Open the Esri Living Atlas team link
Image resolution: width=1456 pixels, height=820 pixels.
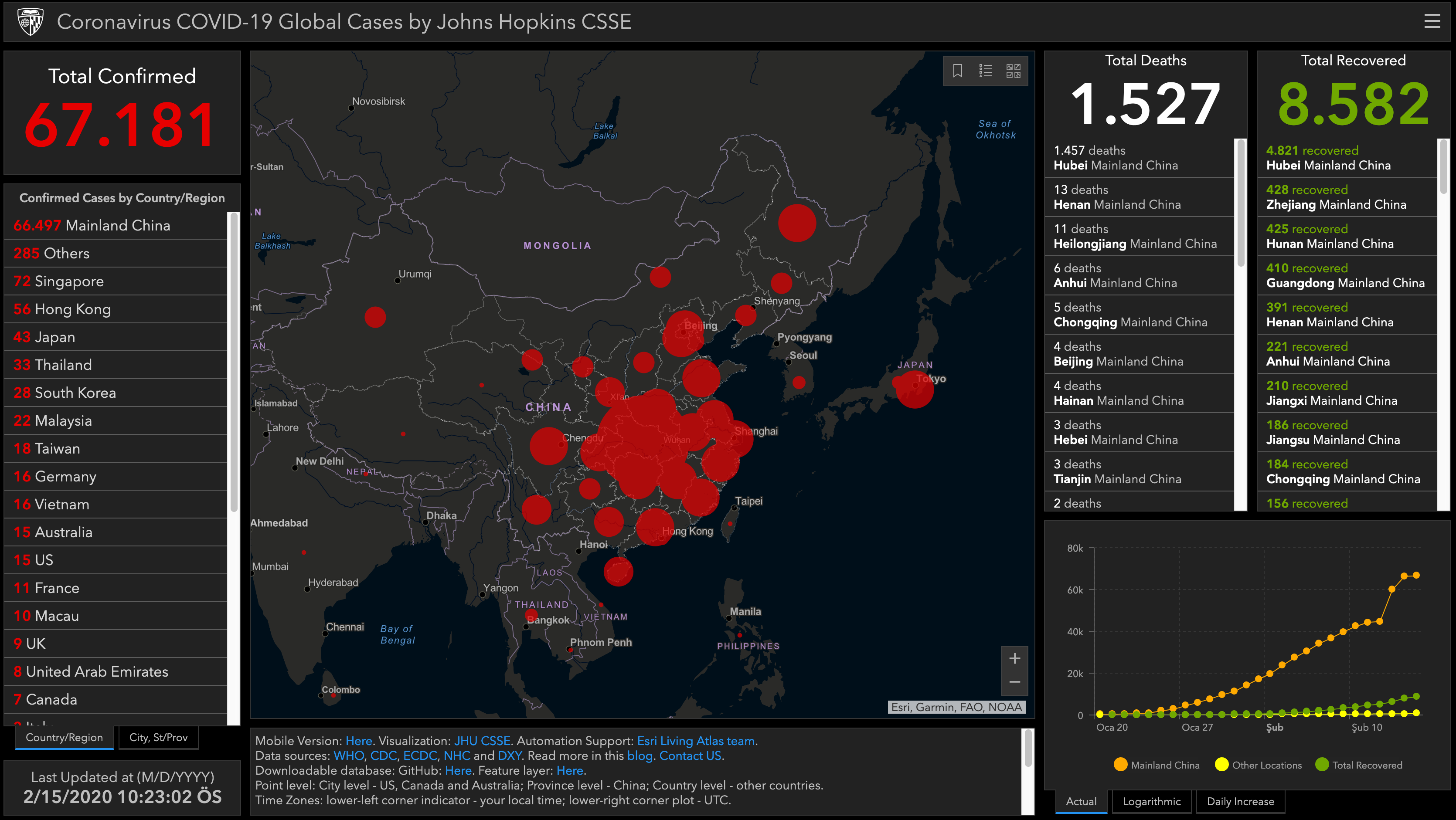coord(696,741)
